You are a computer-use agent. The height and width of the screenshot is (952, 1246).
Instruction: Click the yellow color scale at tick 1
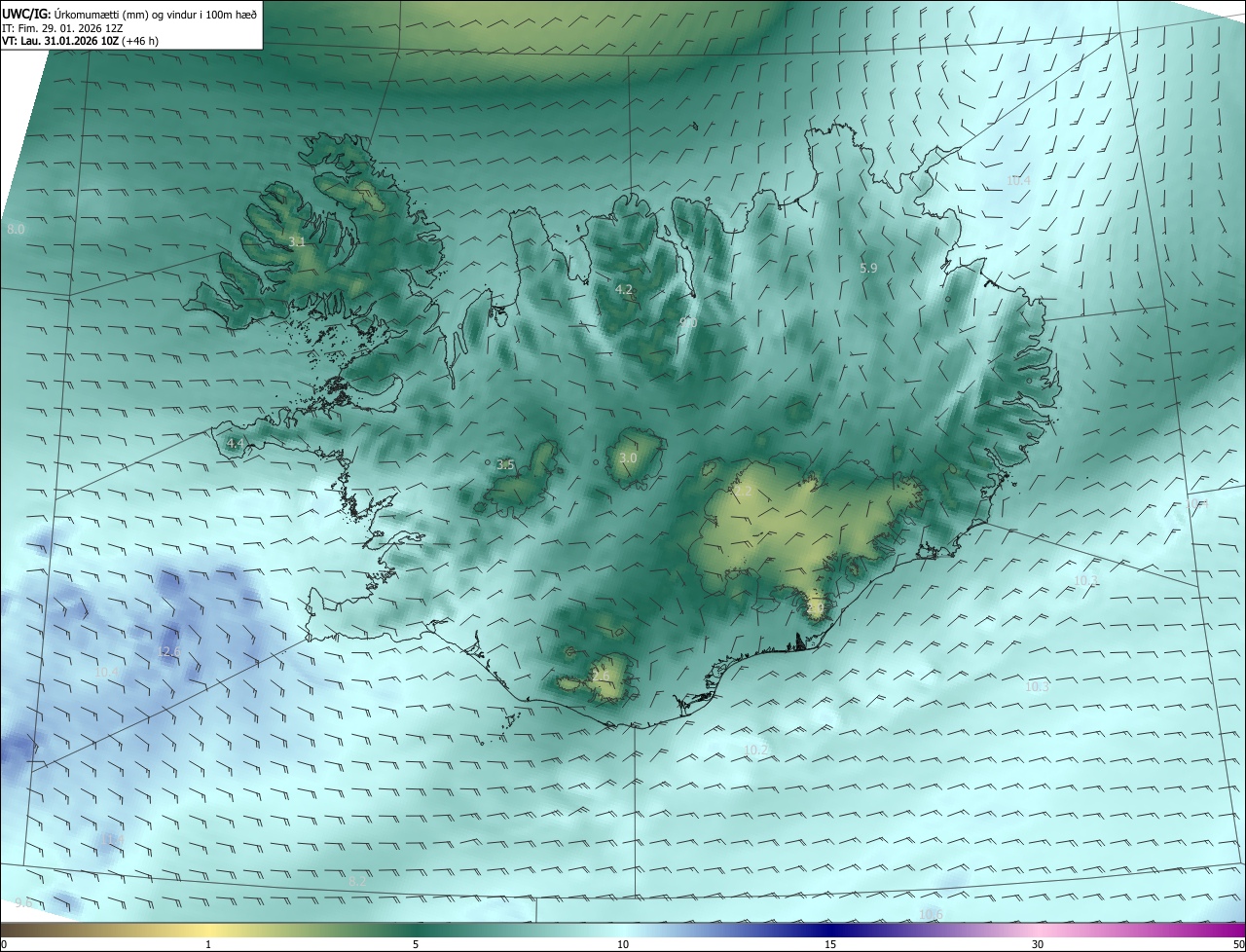click(208, 931)
